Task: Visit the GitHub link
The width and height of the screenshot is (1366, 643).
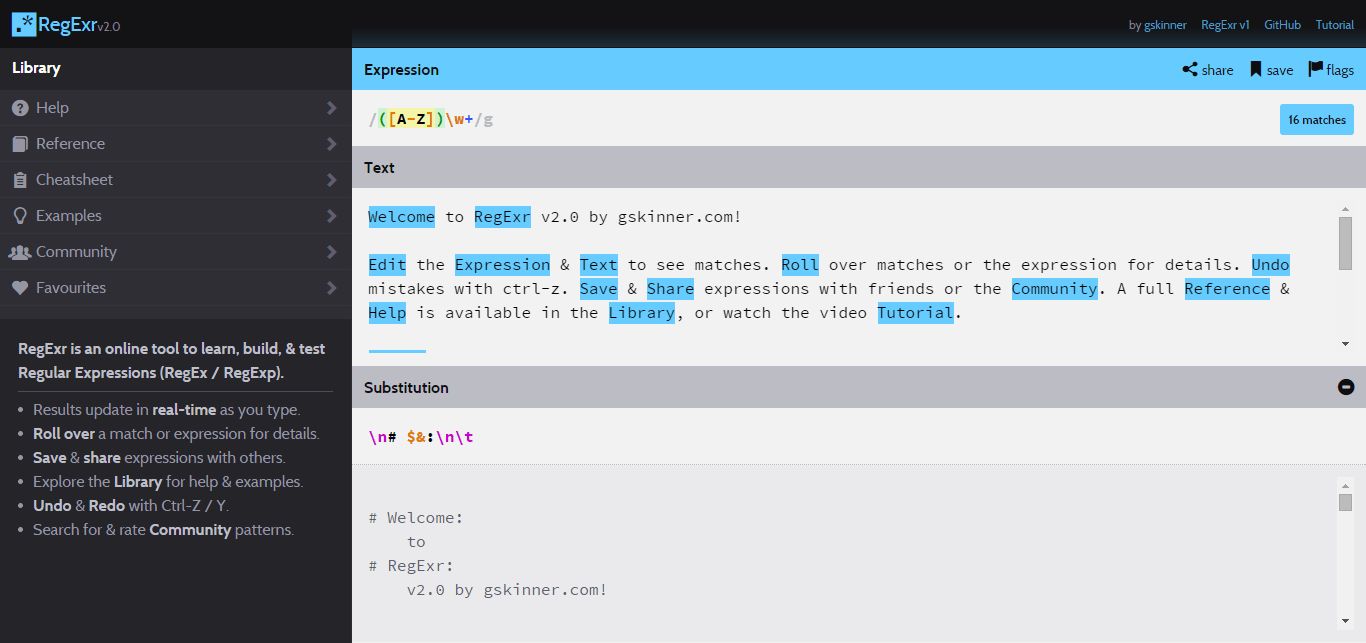Action: [1282, 24]
